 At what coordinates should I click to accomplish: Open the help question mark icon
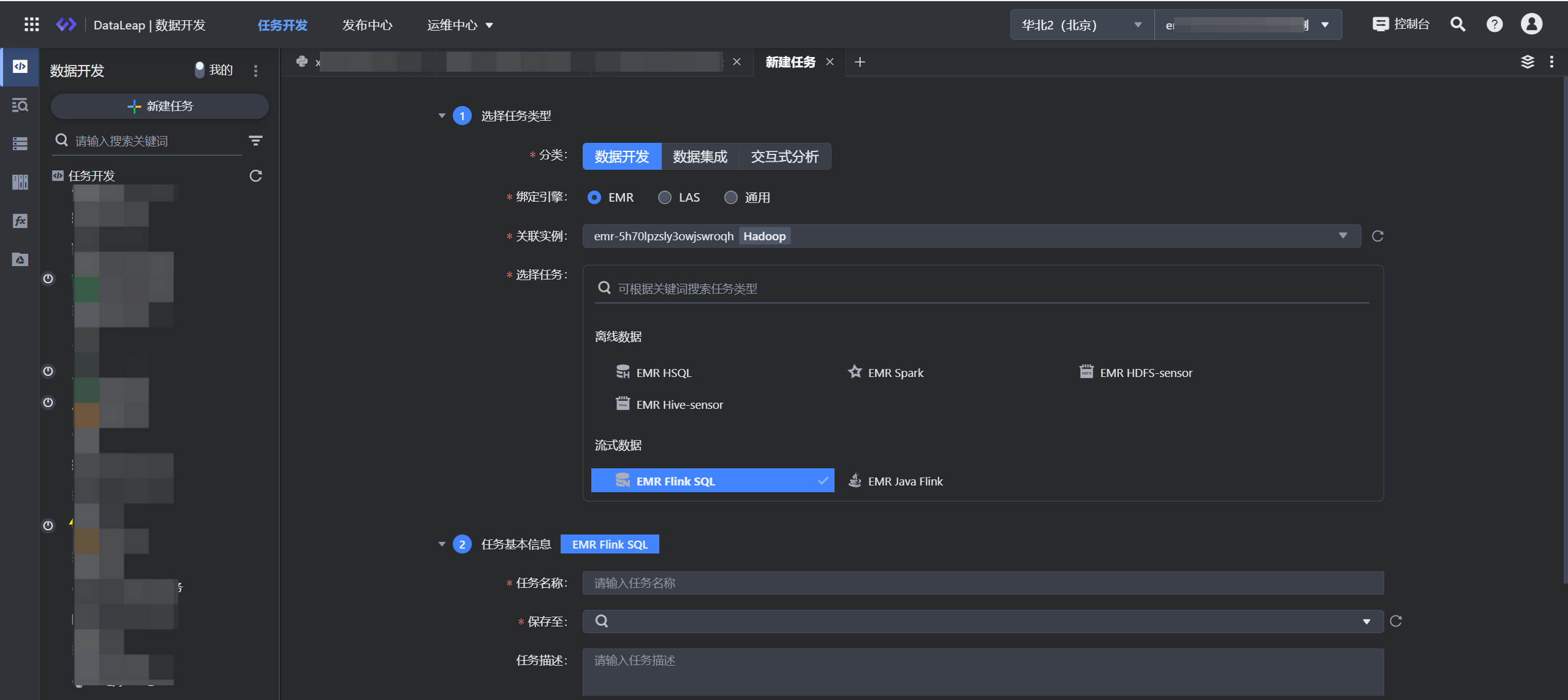[1494, 25]
